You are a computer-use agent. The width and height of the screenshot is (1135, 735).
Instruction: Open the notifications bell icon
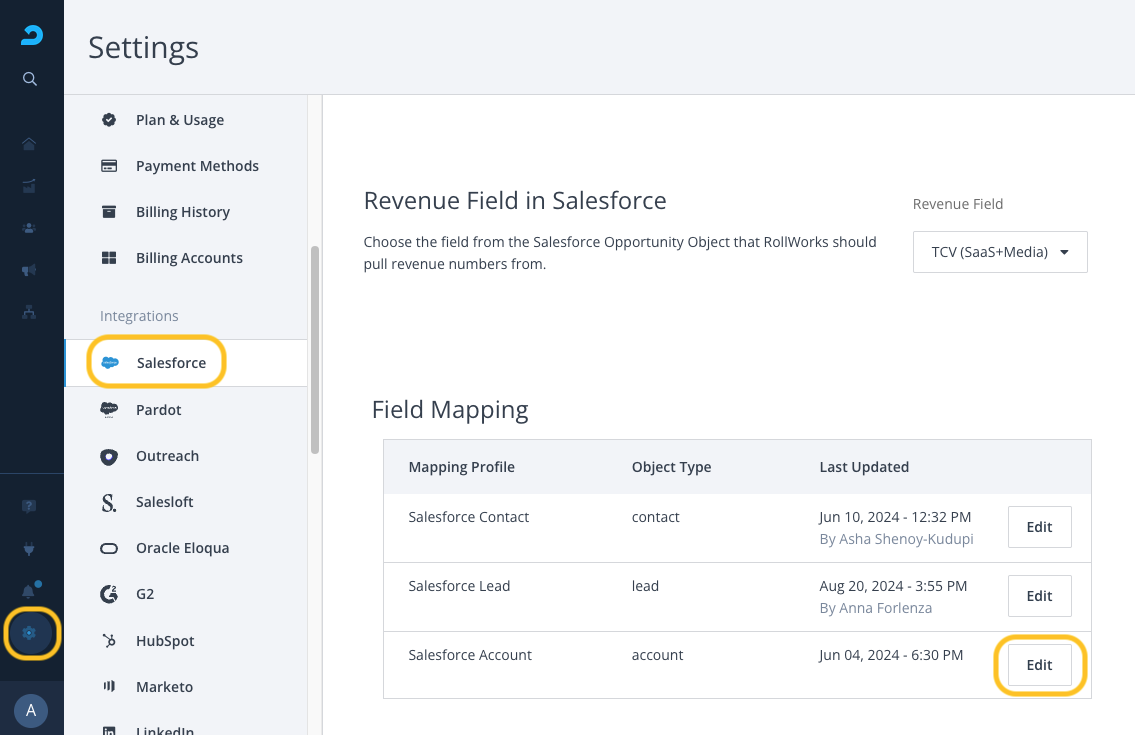[29, 590]
